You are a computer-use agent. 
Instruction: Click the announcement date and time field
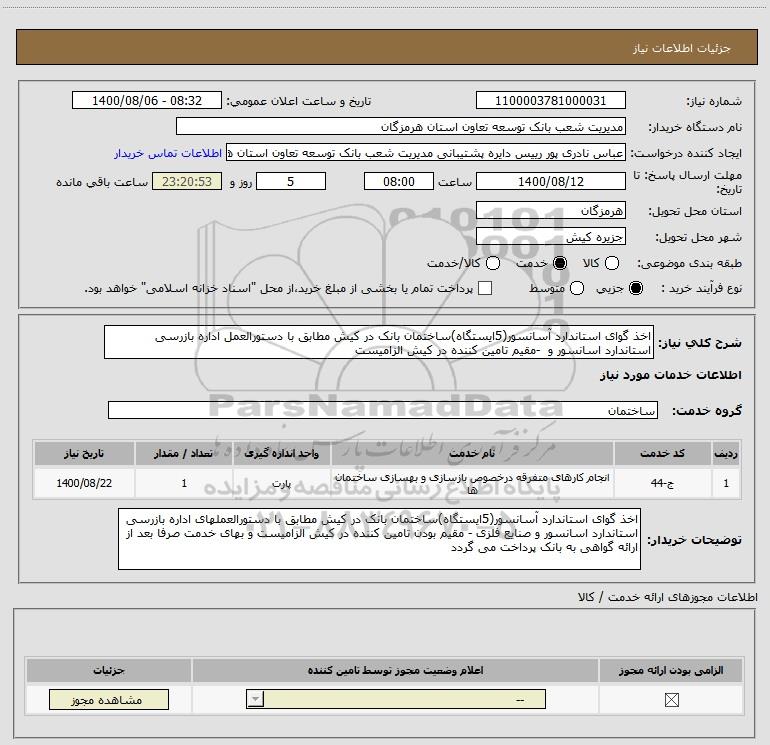coord(147,100)
